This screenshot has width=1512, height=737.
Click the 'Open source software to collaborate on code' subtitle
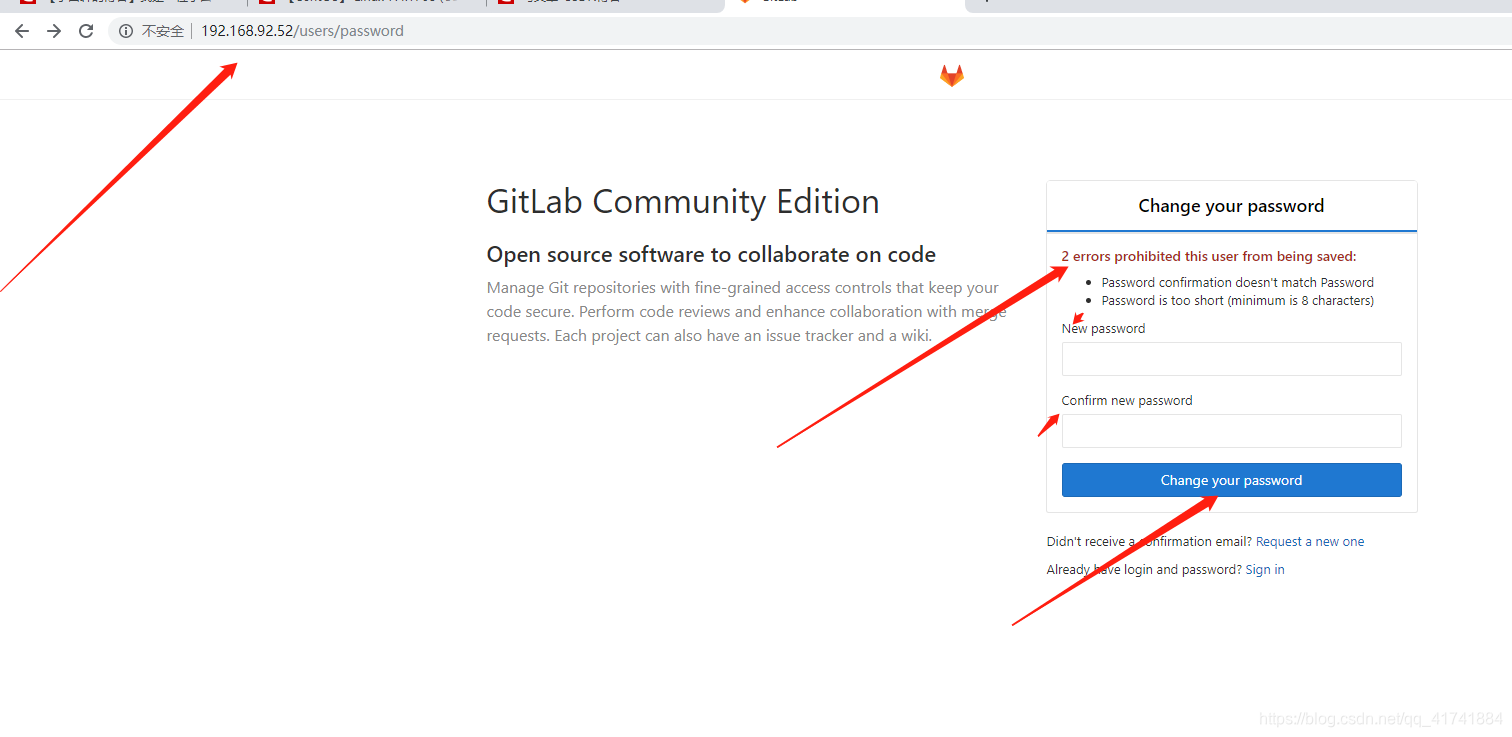click(711, 254)
